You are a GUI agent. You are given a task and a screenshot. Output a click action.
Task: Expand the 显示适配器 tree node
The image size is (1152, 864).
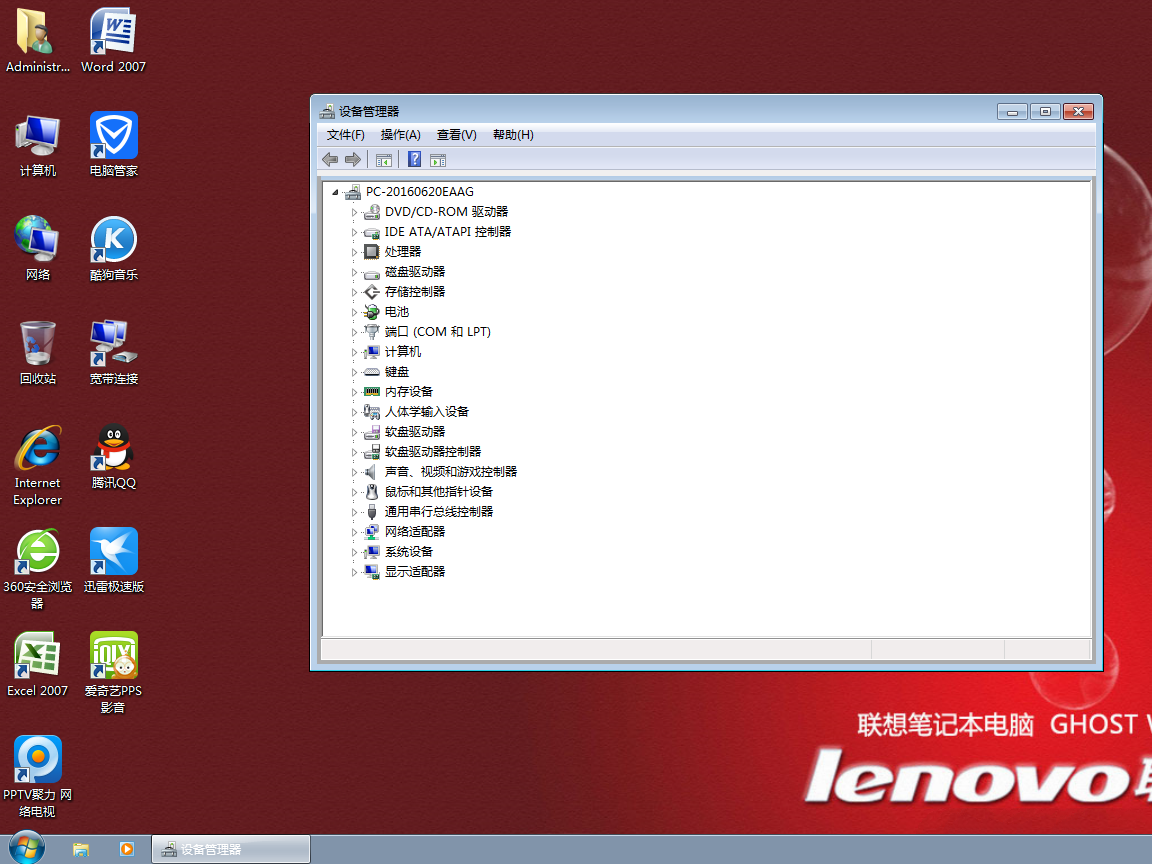(x=354, y=572)
